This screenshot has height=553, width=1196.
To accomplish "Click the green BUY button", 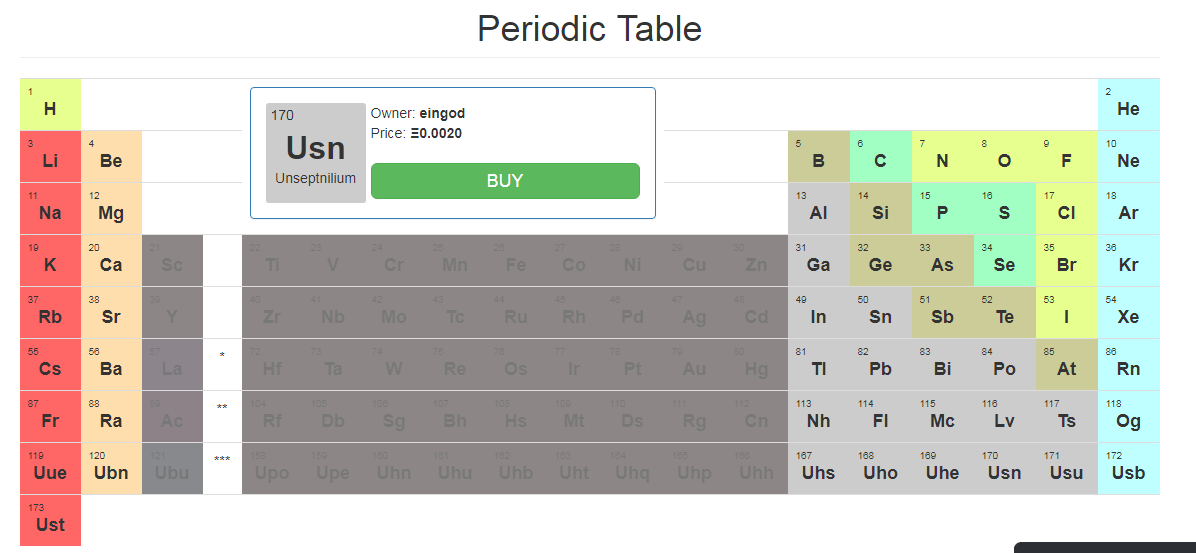I will [x=505, y=181].
